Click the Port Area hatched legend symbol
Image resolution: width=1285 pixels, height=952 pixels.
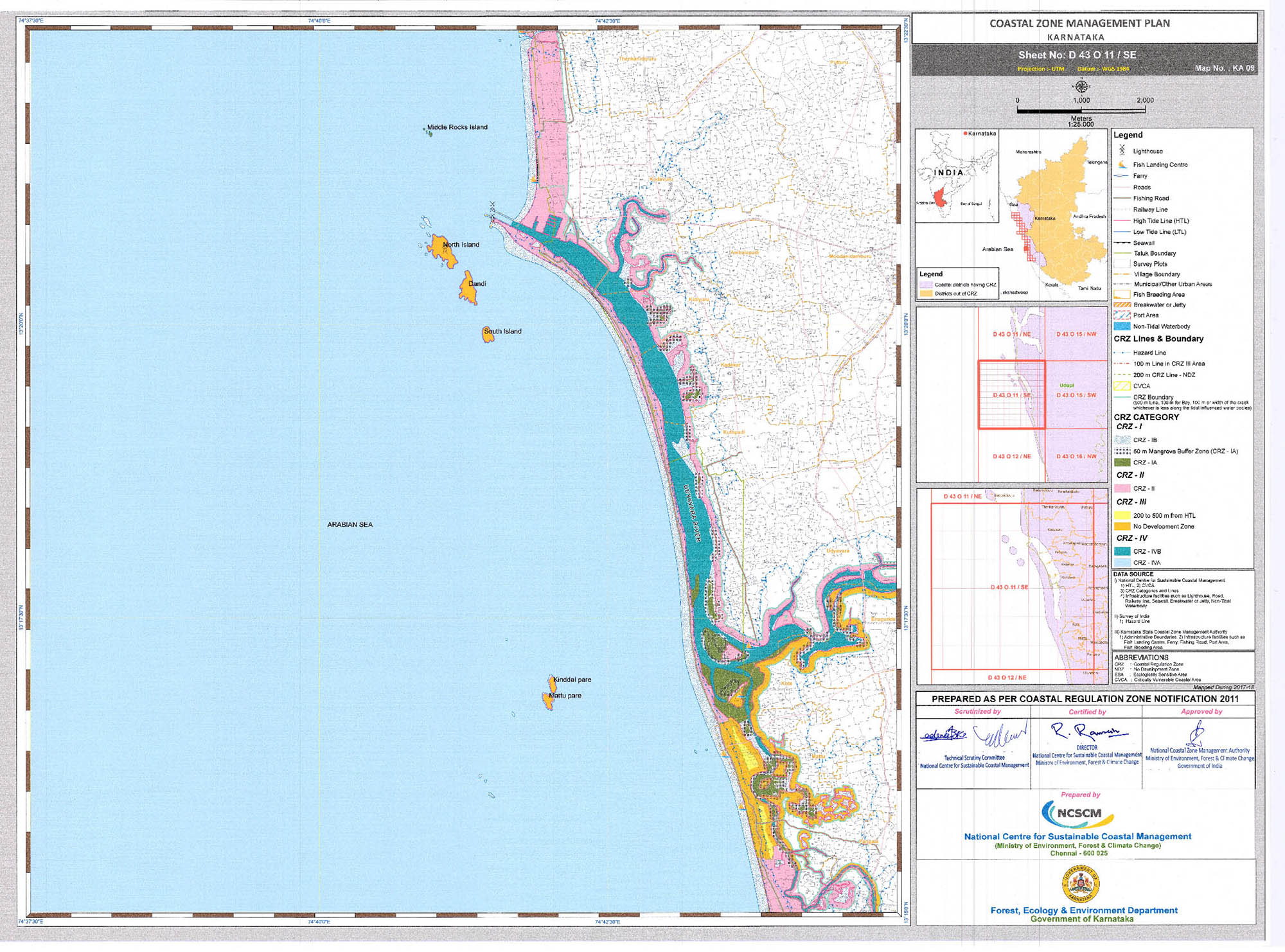(1122, 315)
